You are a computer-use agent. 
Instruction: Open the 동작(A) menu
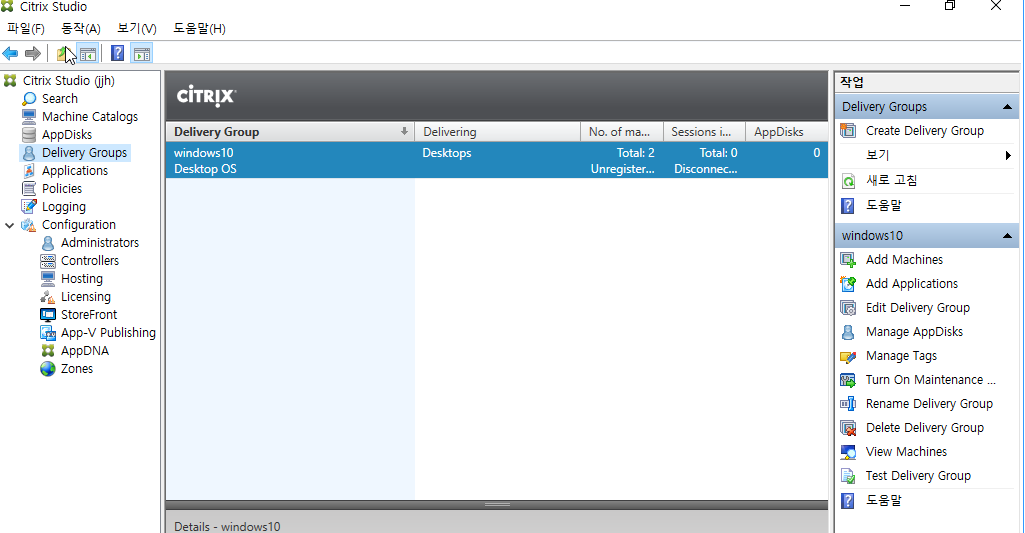tap(80, 29)
